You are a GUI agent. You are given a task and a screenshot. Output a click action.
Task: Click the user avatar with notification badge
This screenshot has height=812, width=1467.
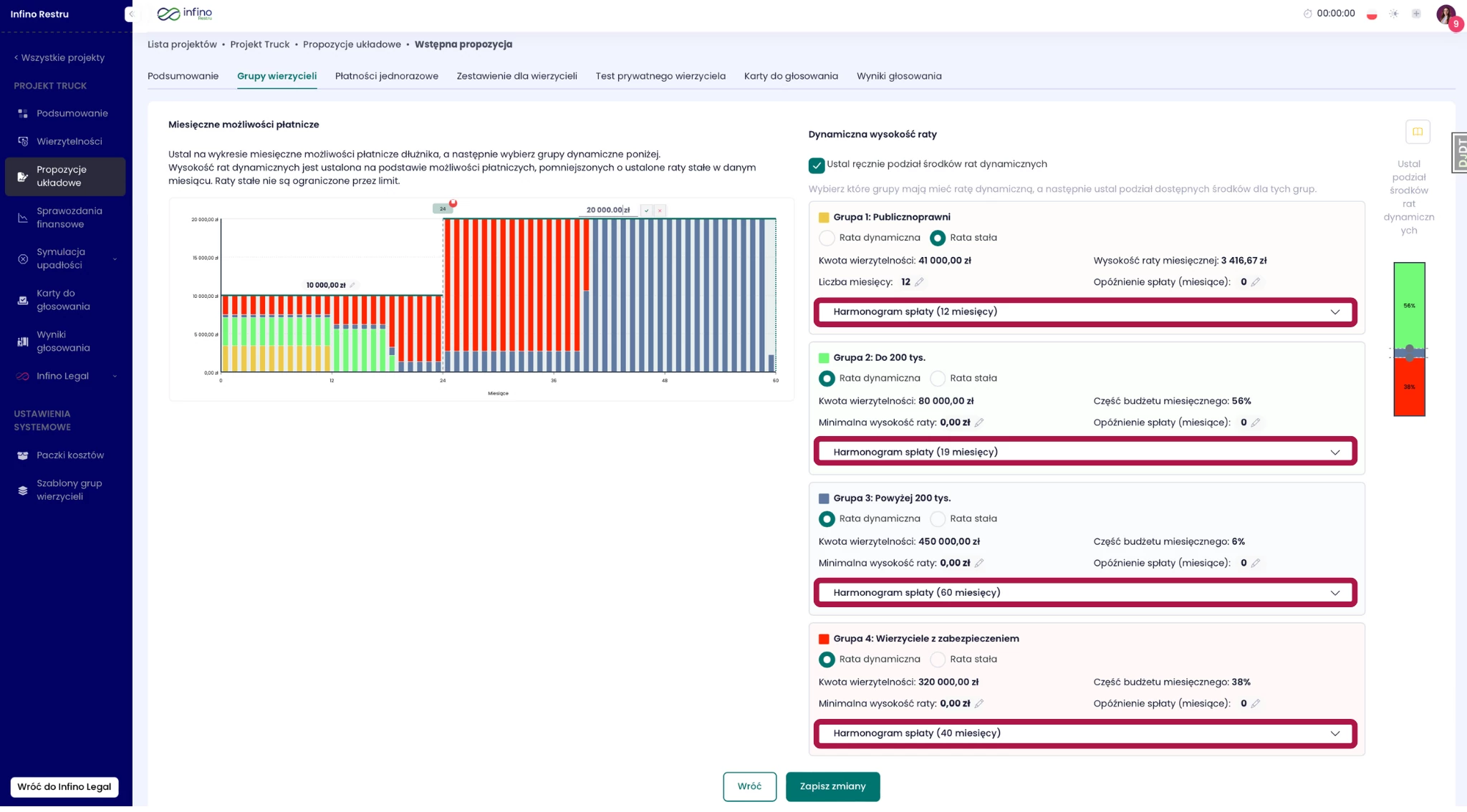tap(1446, 14)
